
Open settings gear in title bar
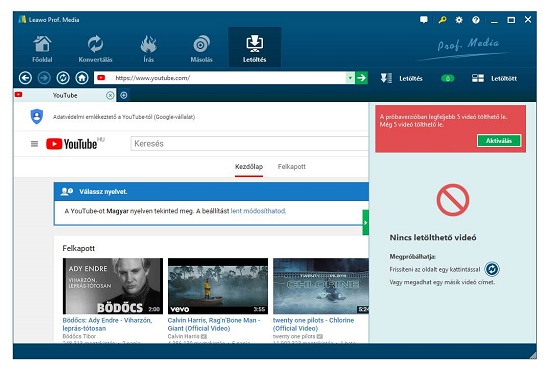[x=459, y=20]
